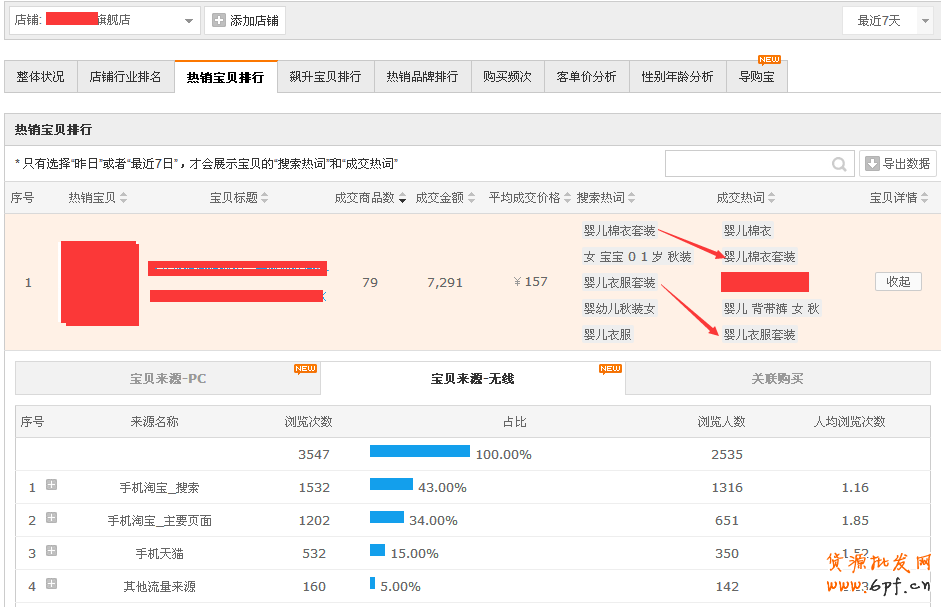The image size is (941, 607).
Task: Sort by 平均成交价格 column arrows
Action: point(568,198)
